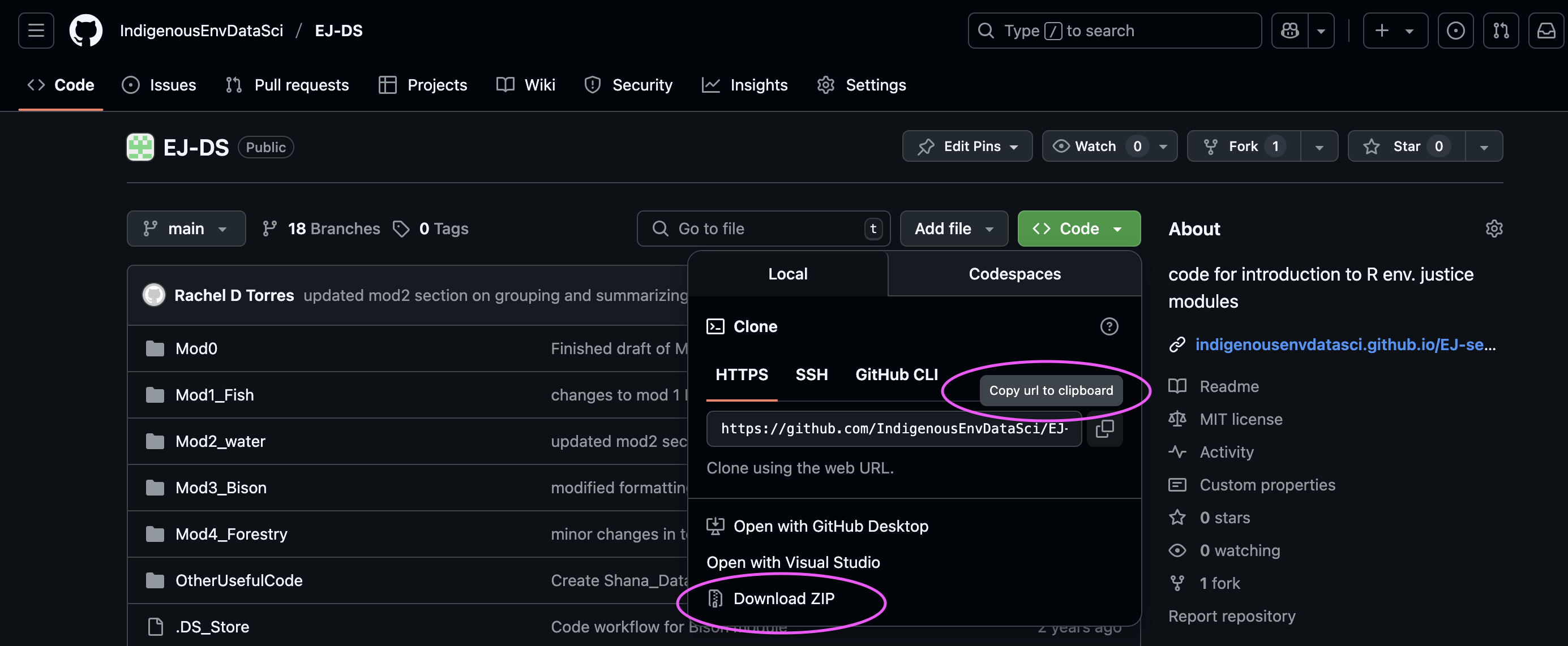This screenshot has height=646, width=1568.
Task: Click the EJ-DS repository avatar image
Action: 140,147
